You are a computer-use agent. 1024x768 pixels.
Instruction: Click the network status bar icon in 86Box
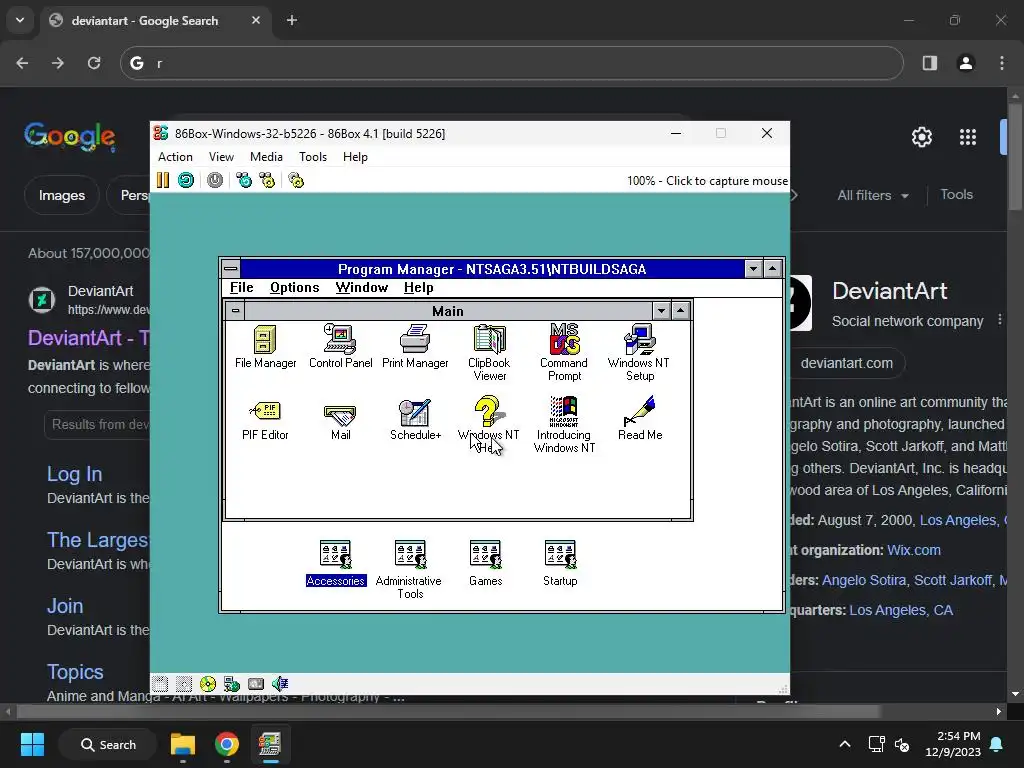point(256,684)
